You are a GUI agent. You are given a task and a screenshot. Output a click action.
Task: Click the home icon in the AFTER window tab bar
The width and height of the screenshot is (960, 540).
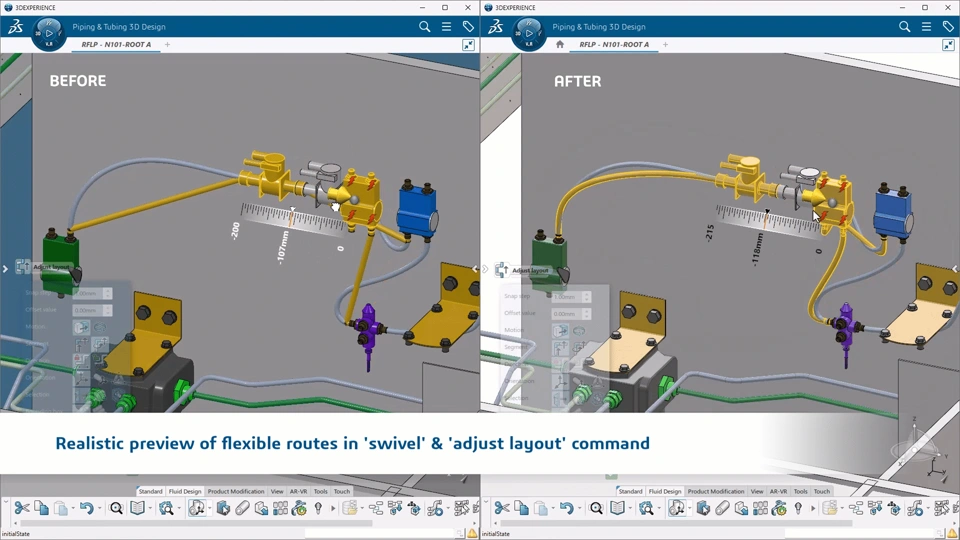(x=560, y=44)
